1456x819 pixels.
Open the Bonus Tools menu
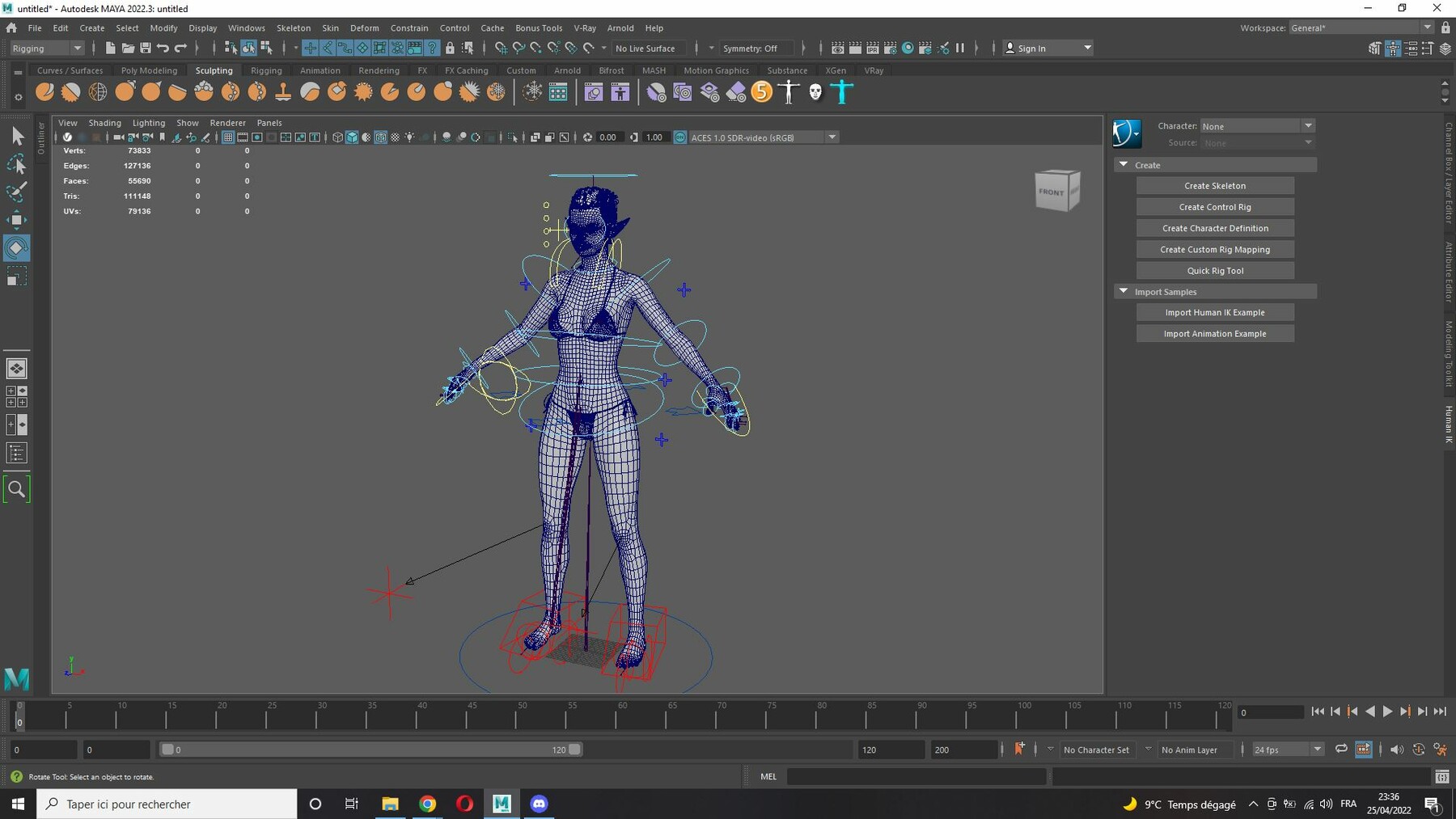[539, 27]
